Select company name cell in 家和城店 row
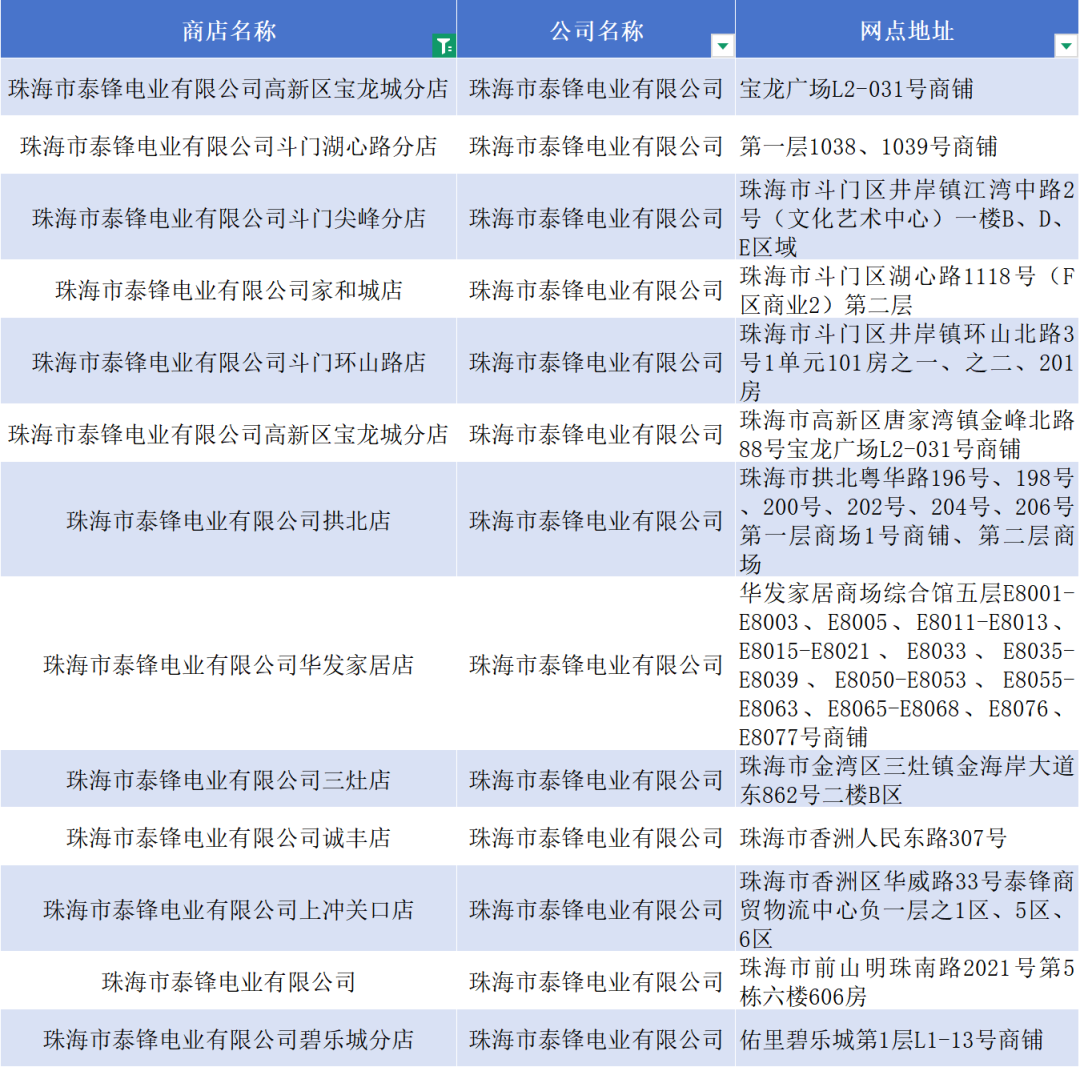1080x1067 pixels. pos(596,289)
